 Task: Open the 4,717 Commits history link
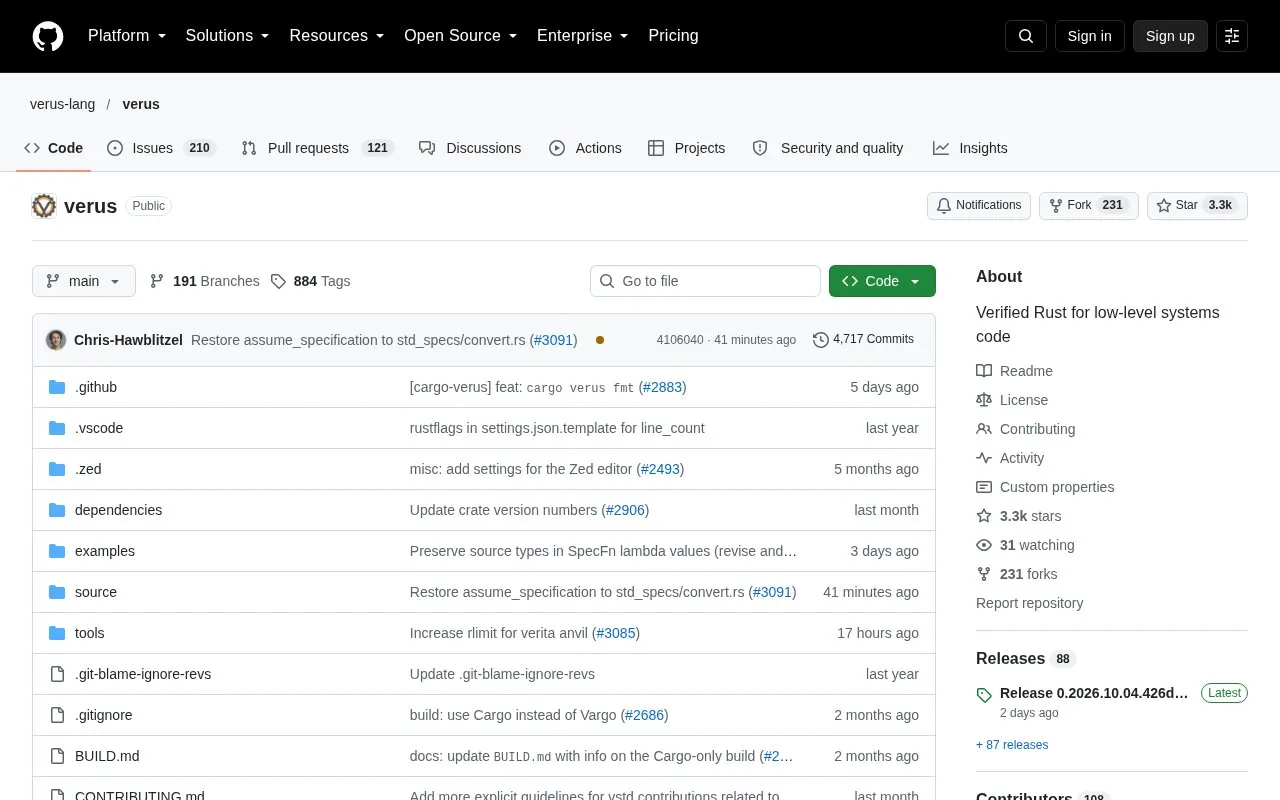pos(863,340)
